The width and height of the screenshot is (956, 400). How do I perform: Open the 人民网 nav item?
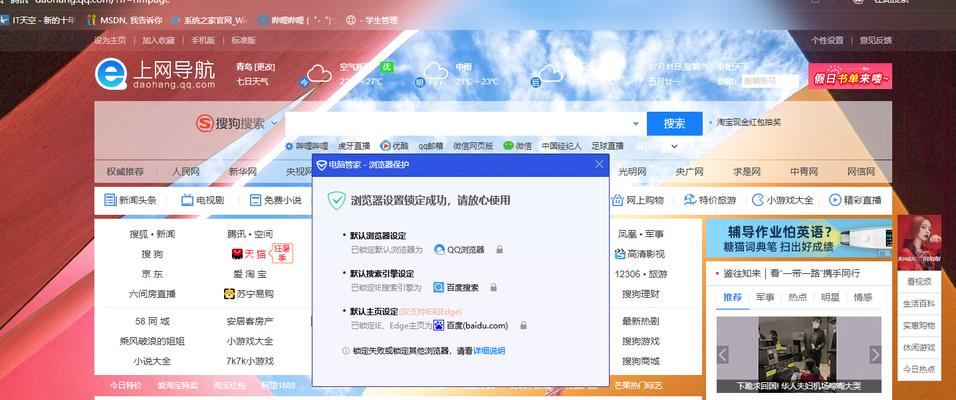[185, 171]
